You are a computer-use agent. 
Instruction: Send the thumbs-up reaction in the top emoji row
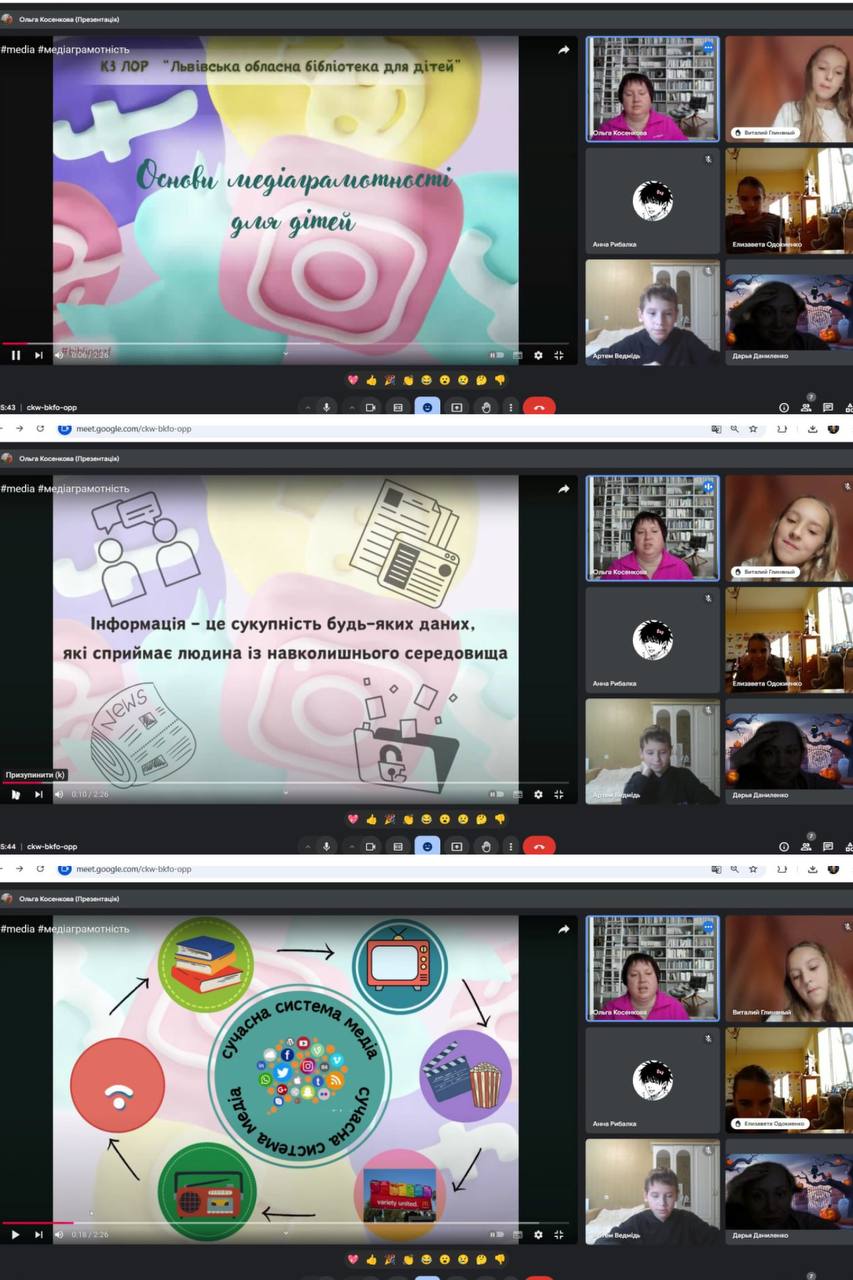click(371, 380)
